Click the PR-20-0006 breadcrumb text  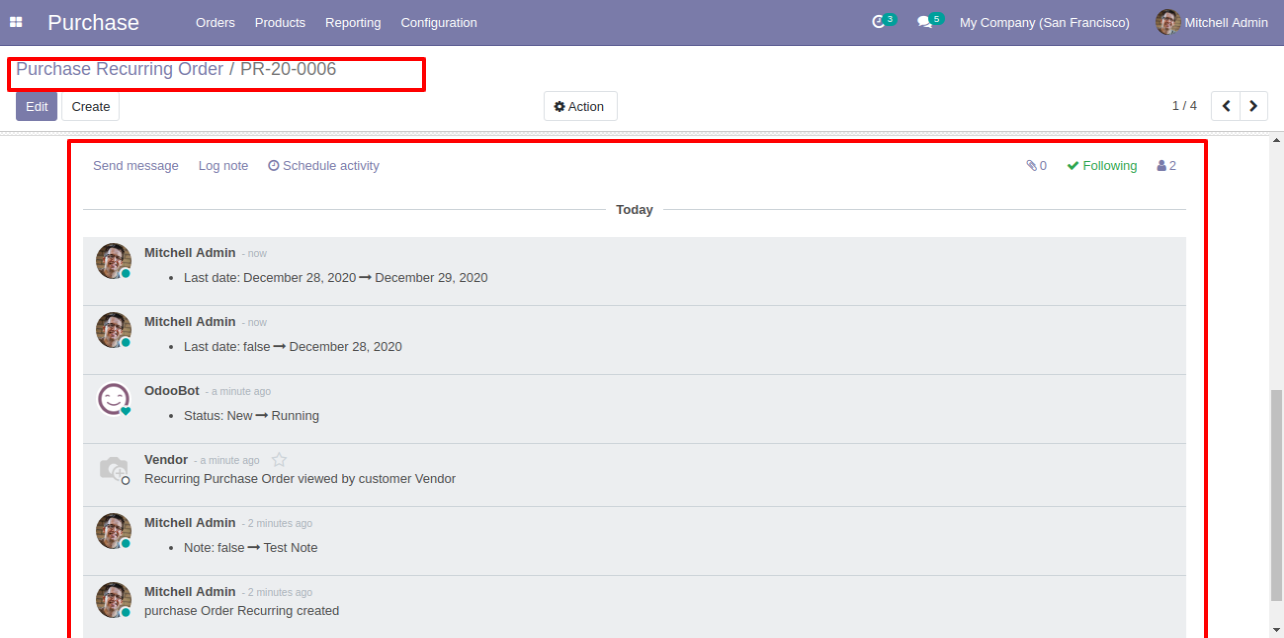pos(288,69)
